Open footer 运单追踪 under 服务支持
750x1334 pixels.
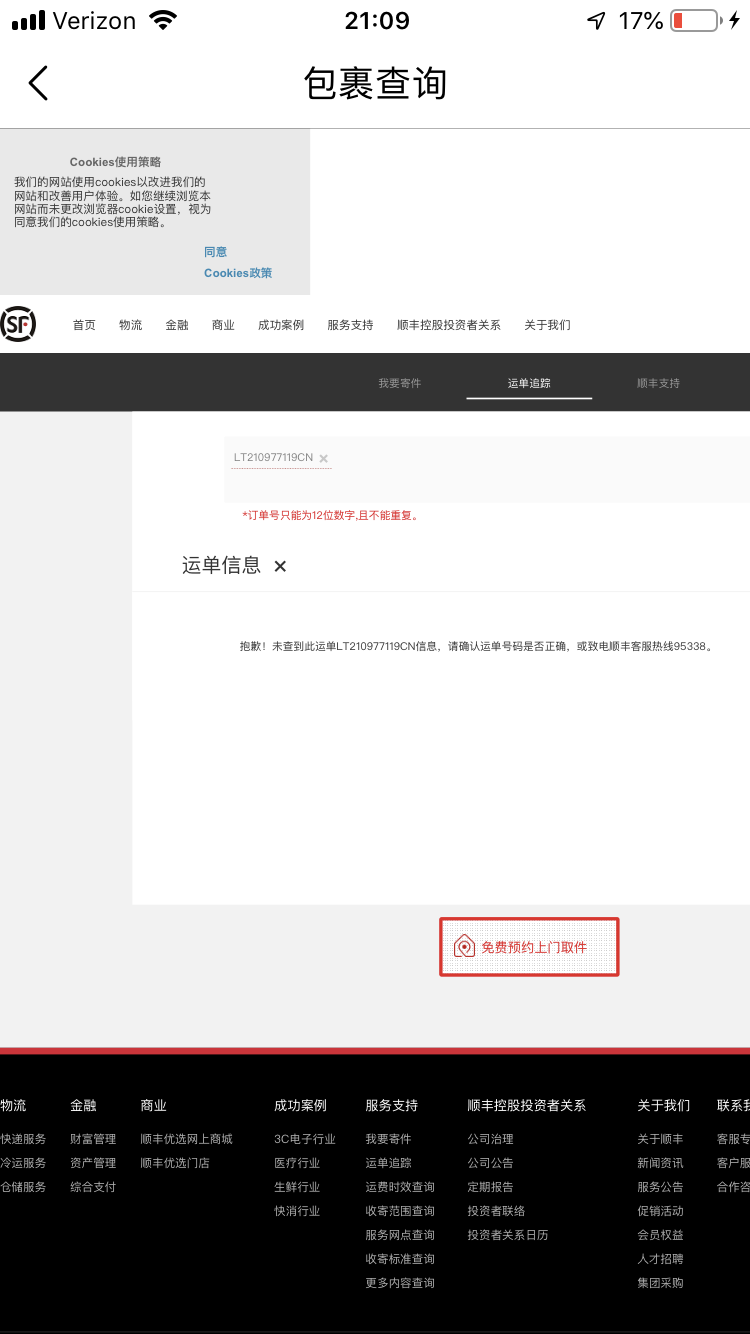click(388, 1163)
